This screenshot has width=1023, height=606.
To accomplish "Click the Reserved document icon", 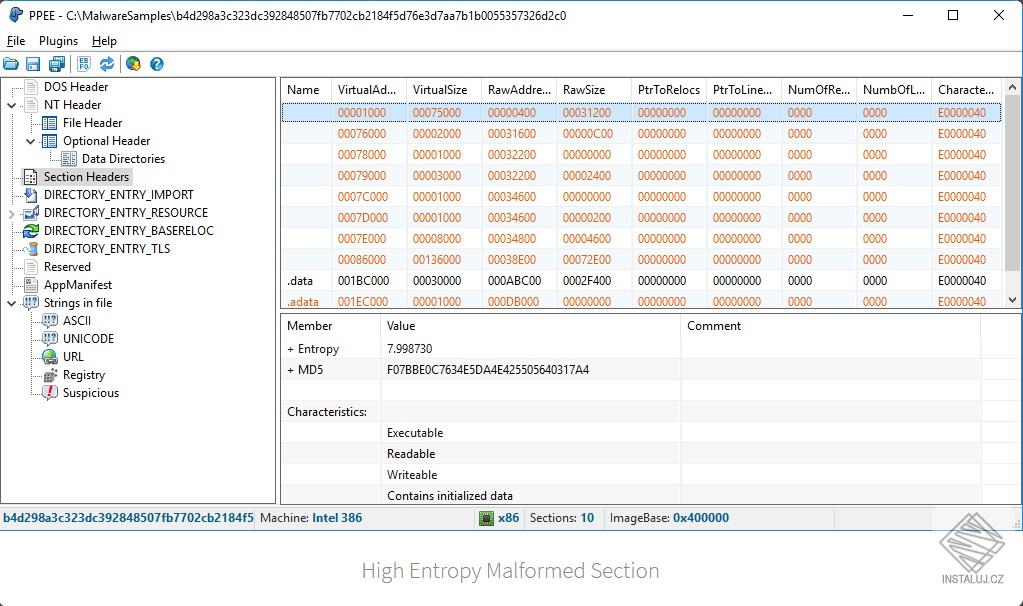I will [31, 267].
